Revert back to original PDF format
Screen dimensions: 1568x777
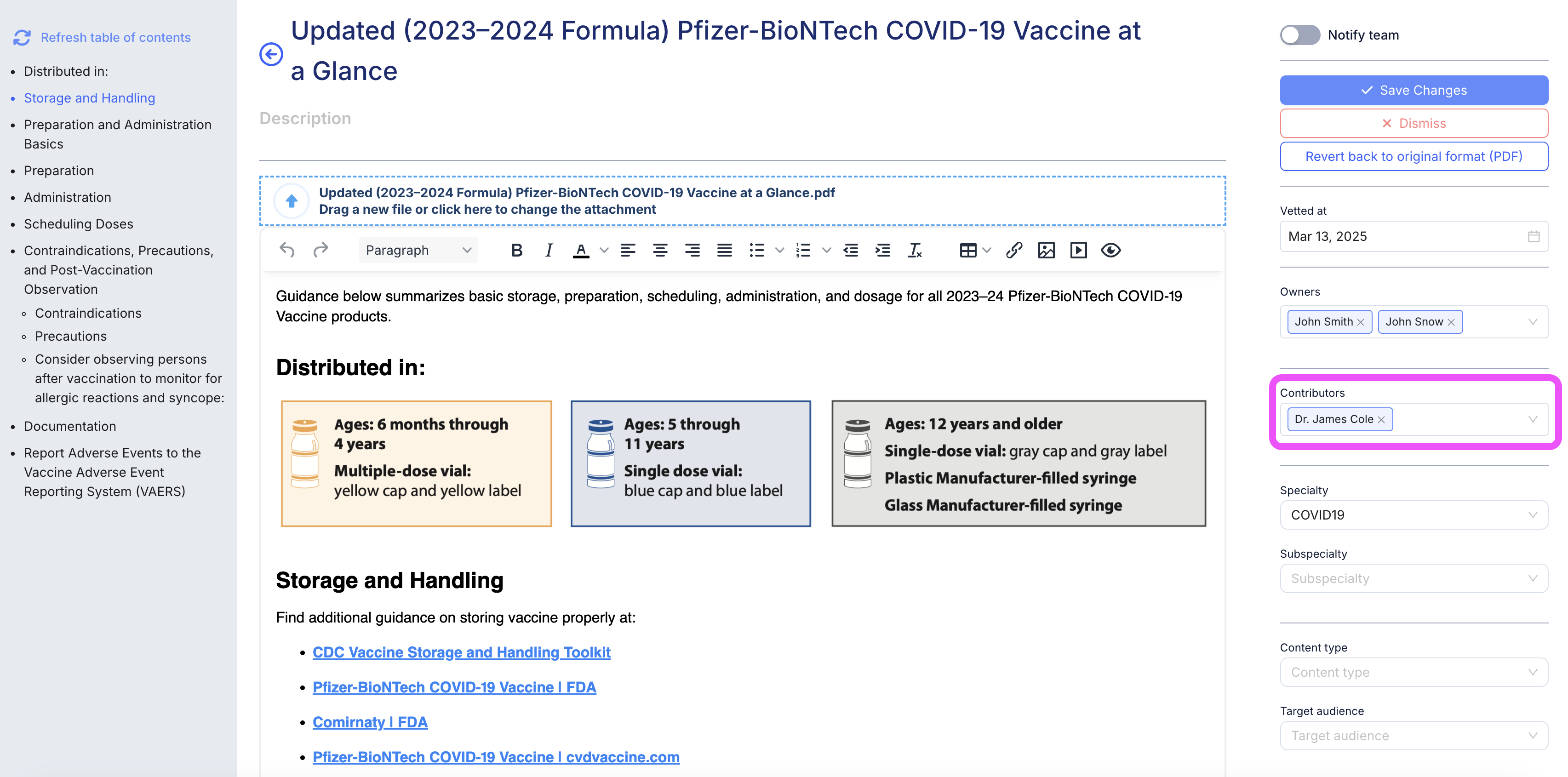(x=1414, y=156)
